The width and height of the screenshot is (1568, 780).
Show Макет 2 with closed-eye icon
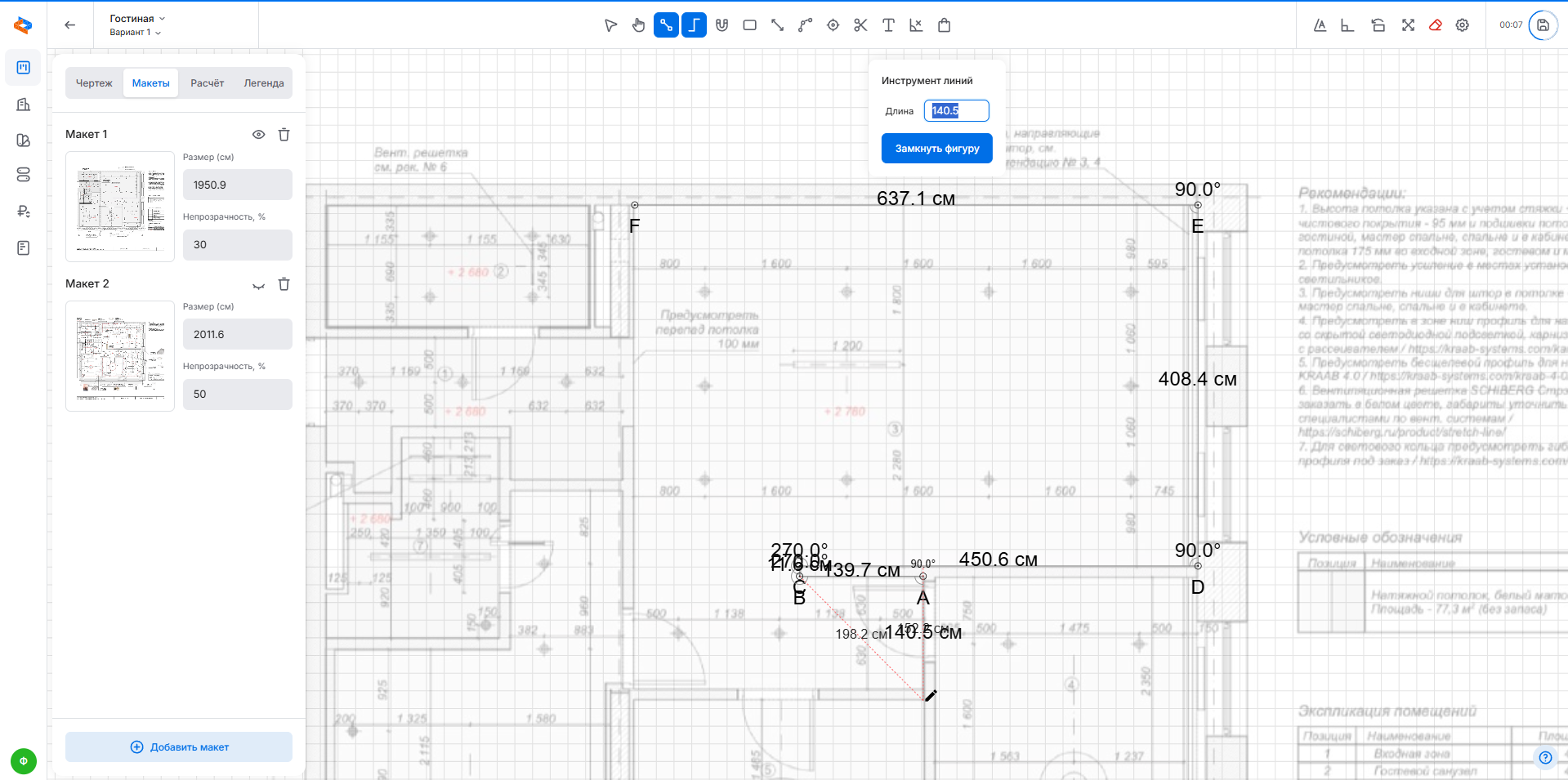tap(258, 285)
